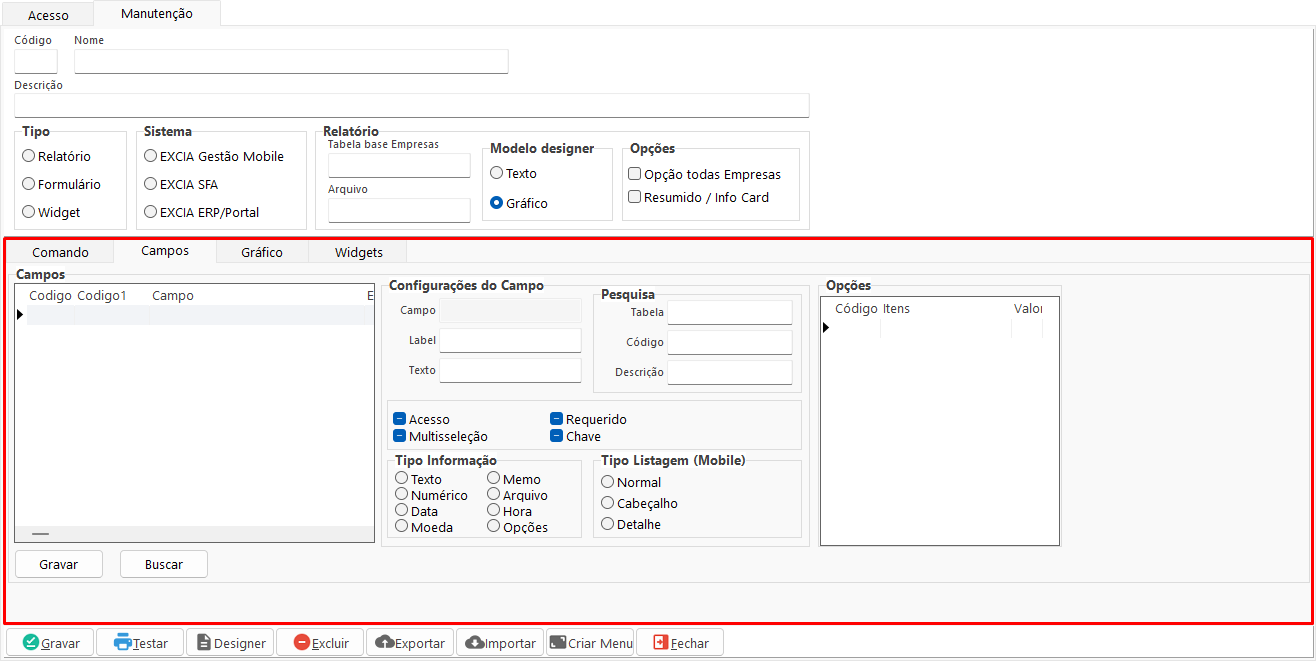The height and width of the screenshot is (661, 1316).
Task: Toggle the Requerido checkbox
Action: click(557, 420)
